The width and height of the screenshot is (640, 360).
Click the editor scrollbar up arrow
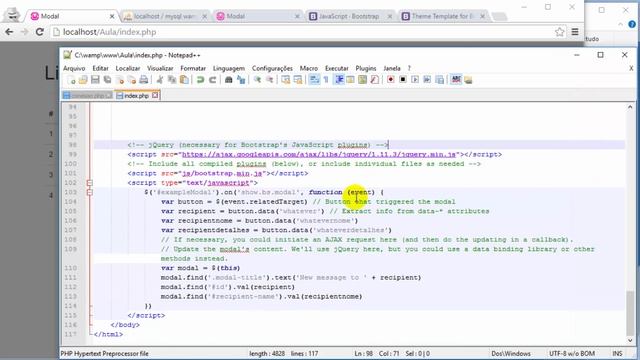[x=630, y=107]
